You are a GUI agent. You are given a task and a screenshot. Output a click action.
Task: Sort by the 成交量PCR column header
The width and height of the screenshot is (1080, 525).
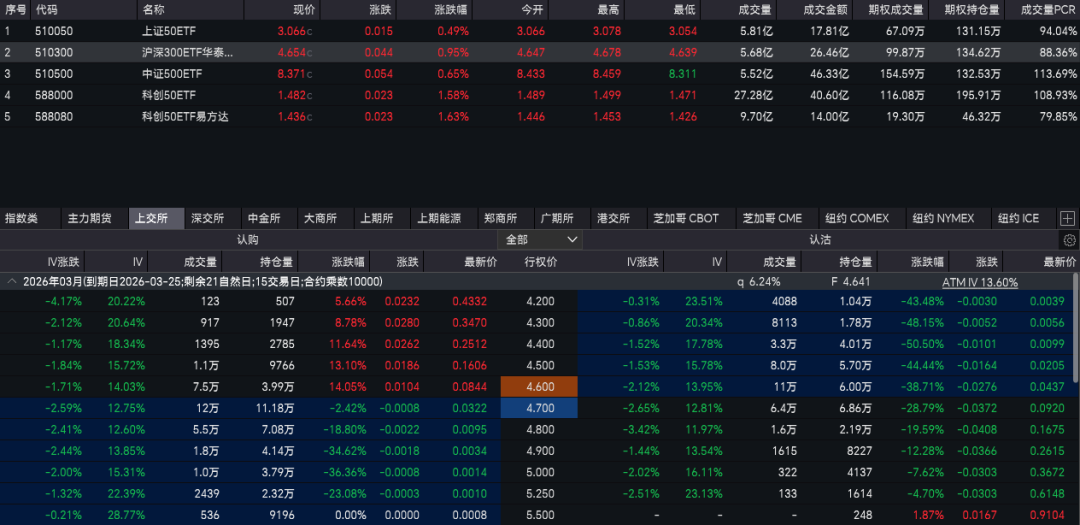point(1047,8)
